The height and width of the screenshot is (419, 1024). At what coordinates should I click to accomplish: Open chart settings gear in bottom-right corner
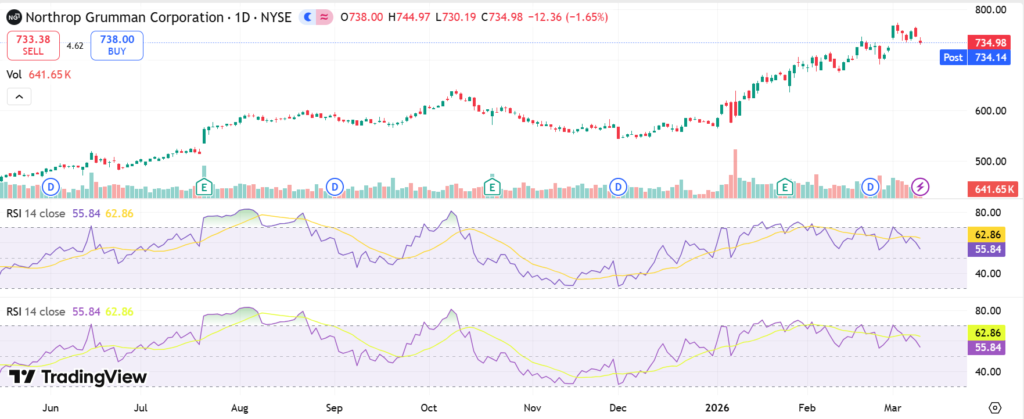tap(993, 408)
